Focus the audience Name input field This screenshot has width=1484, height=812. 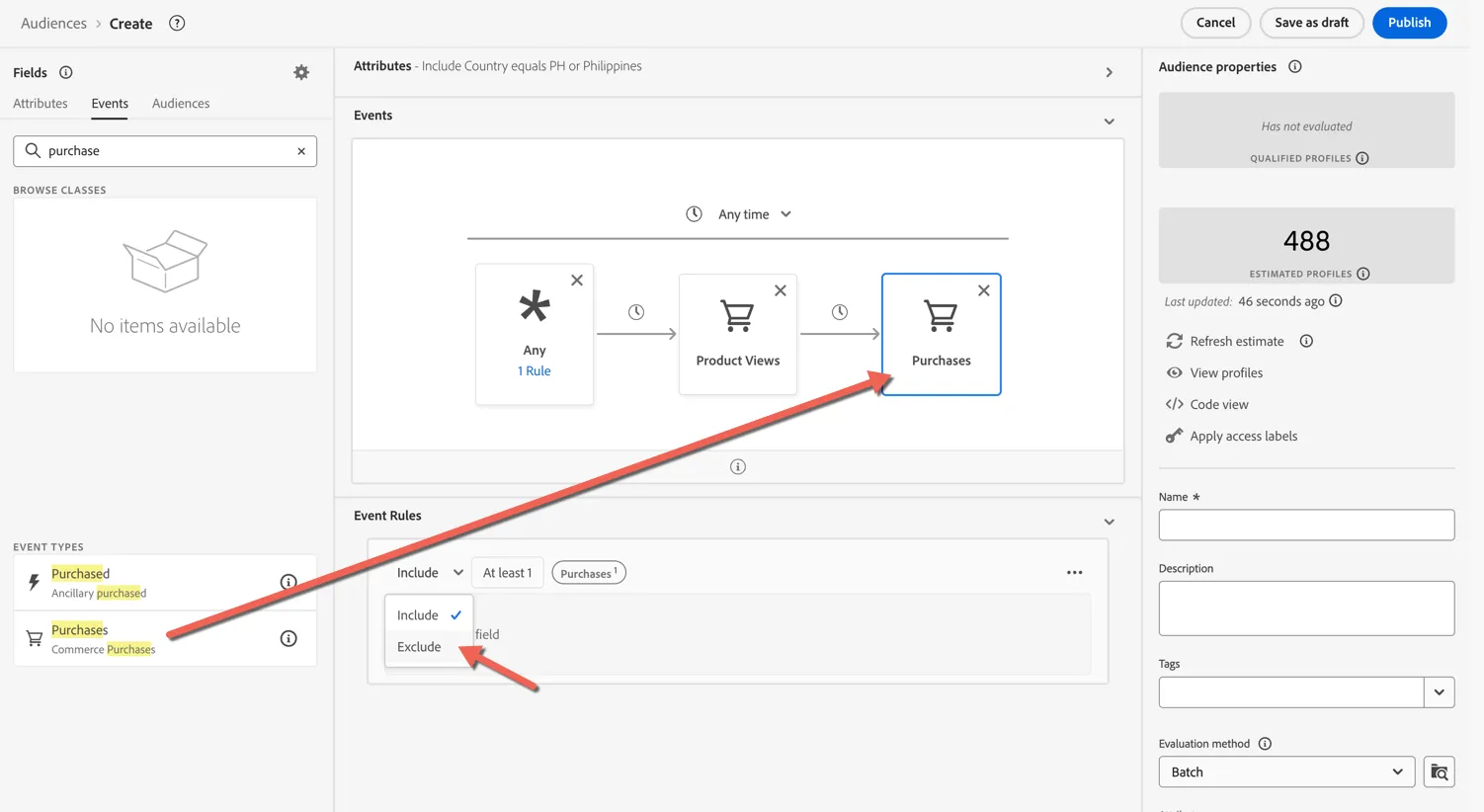[x=1306, y=525]
